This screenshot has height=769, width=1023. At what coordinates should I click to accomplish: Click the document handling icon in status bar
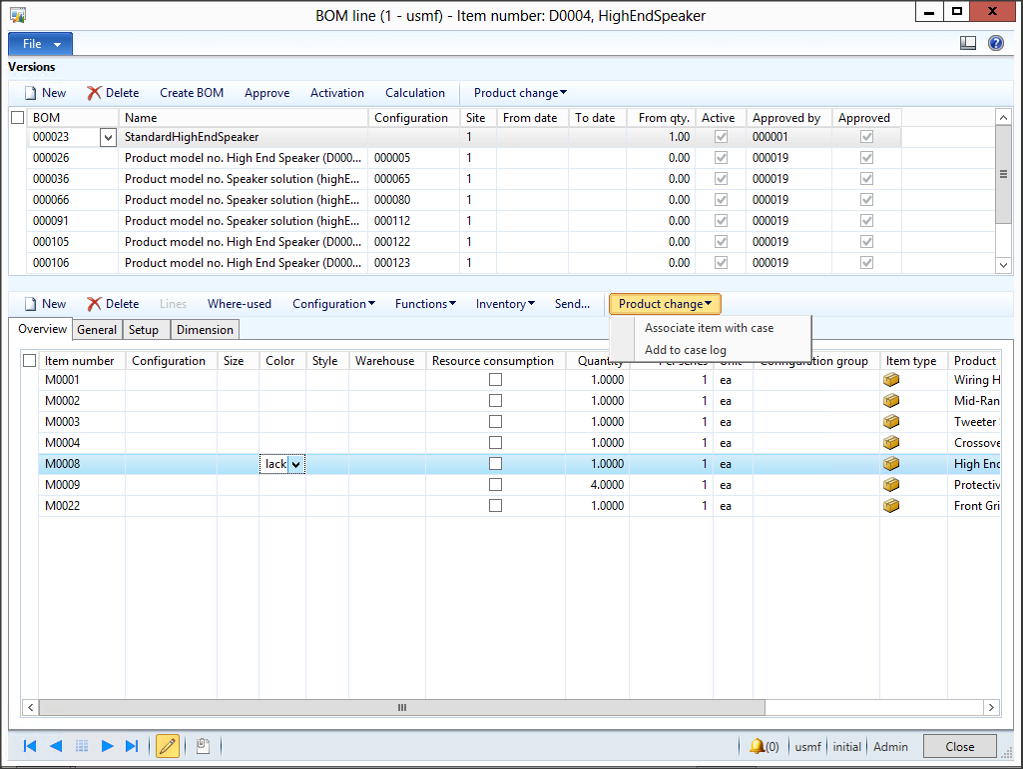click(x=201, y=746)
